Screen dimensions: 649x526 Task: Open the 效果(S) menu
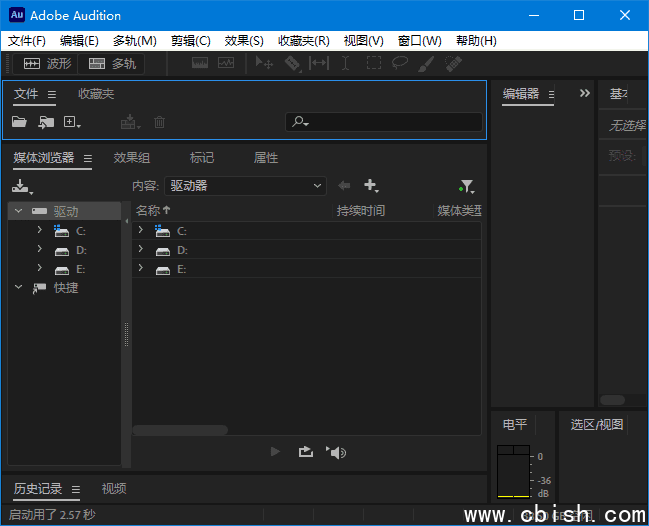click(244, 41)
